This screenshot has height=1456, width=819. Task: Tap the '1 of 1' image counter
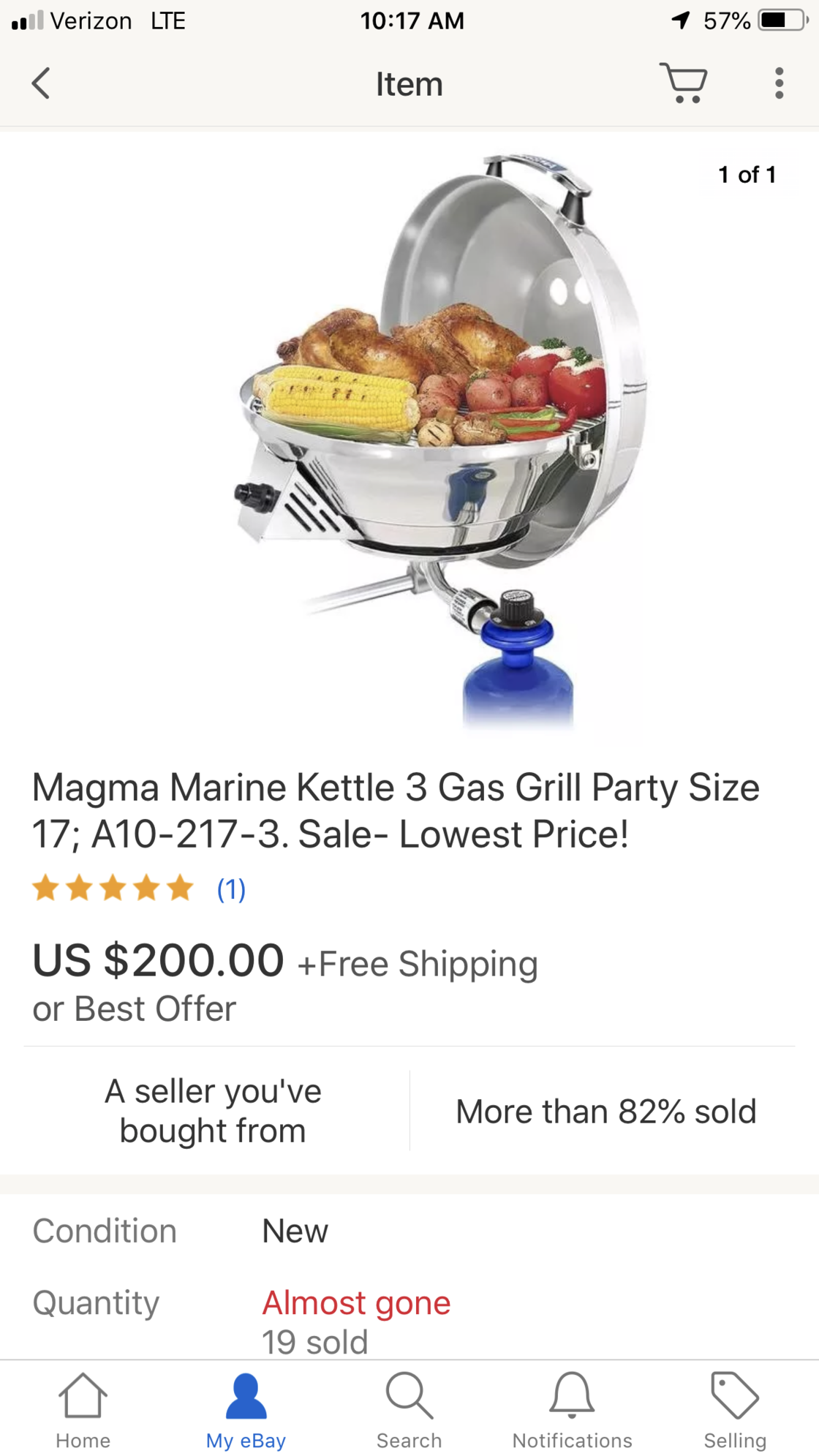pos(747,175)
